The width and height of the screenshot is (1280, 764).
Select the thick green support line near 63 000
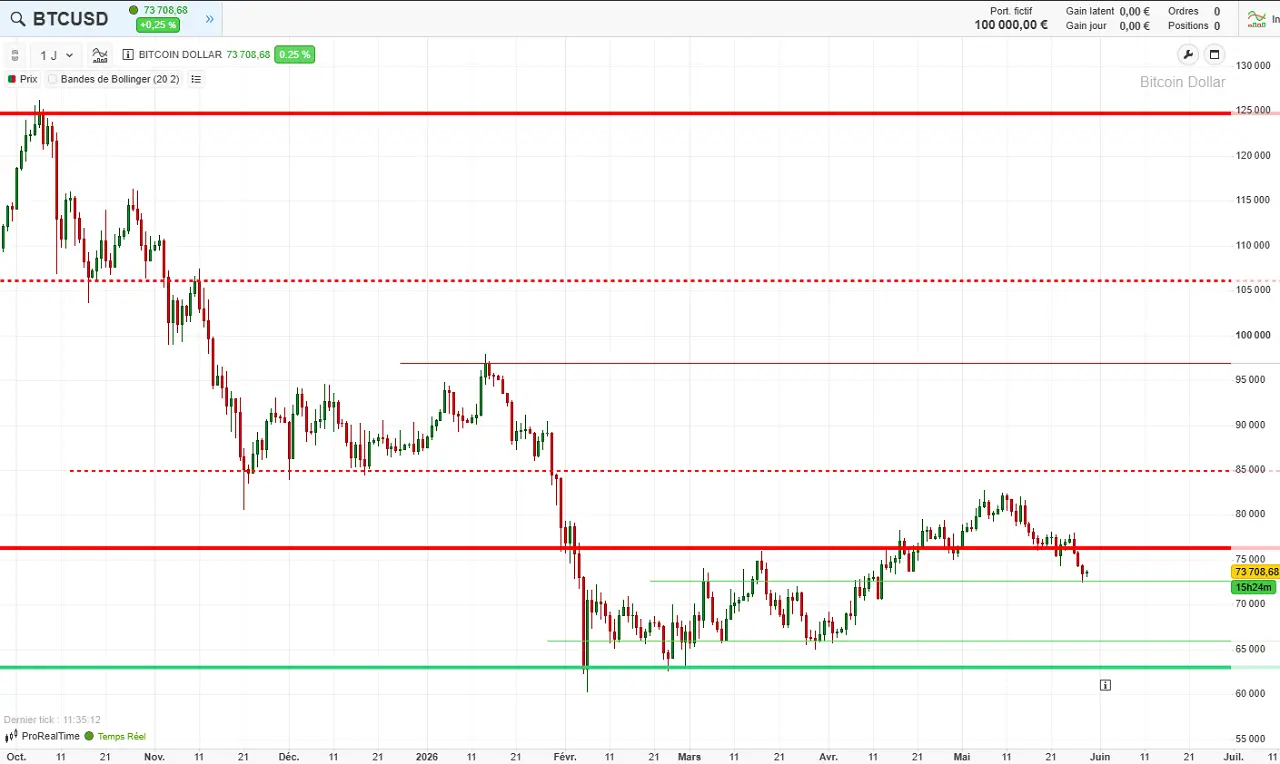point(615,667)
